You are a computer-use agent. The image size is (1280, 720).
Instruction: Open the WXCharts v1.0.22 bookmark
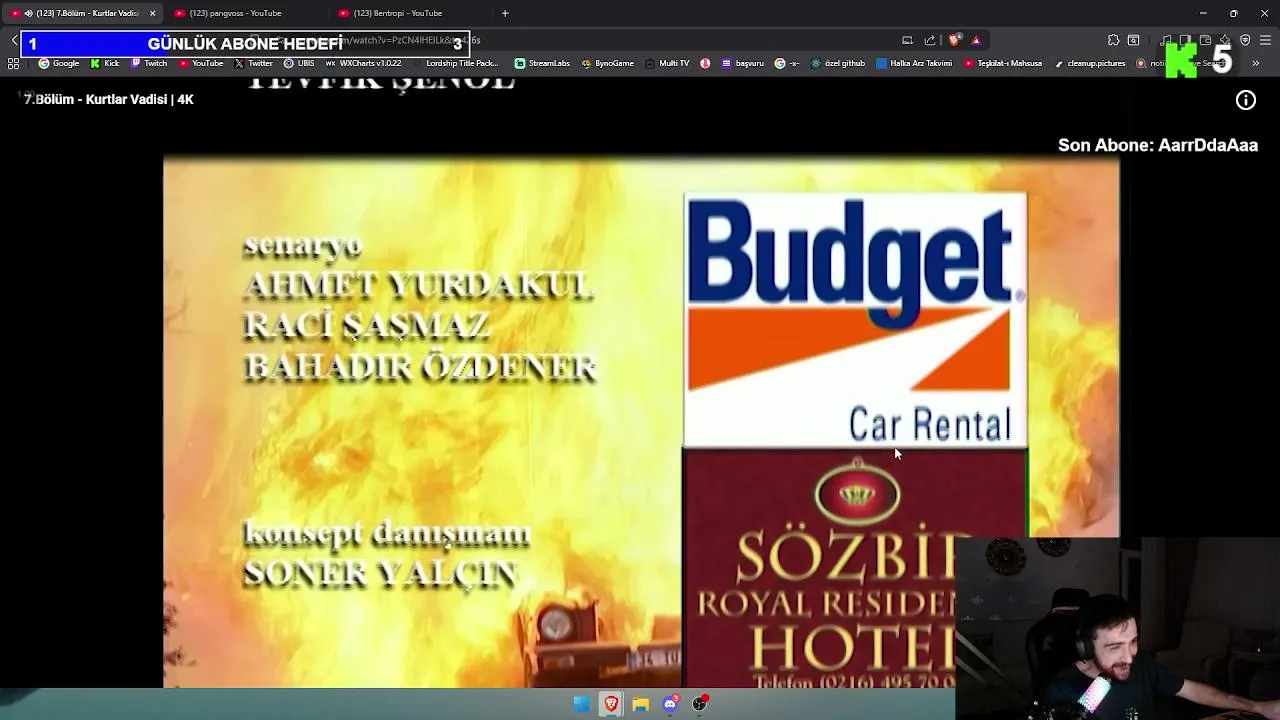click(x=363, y=63)
